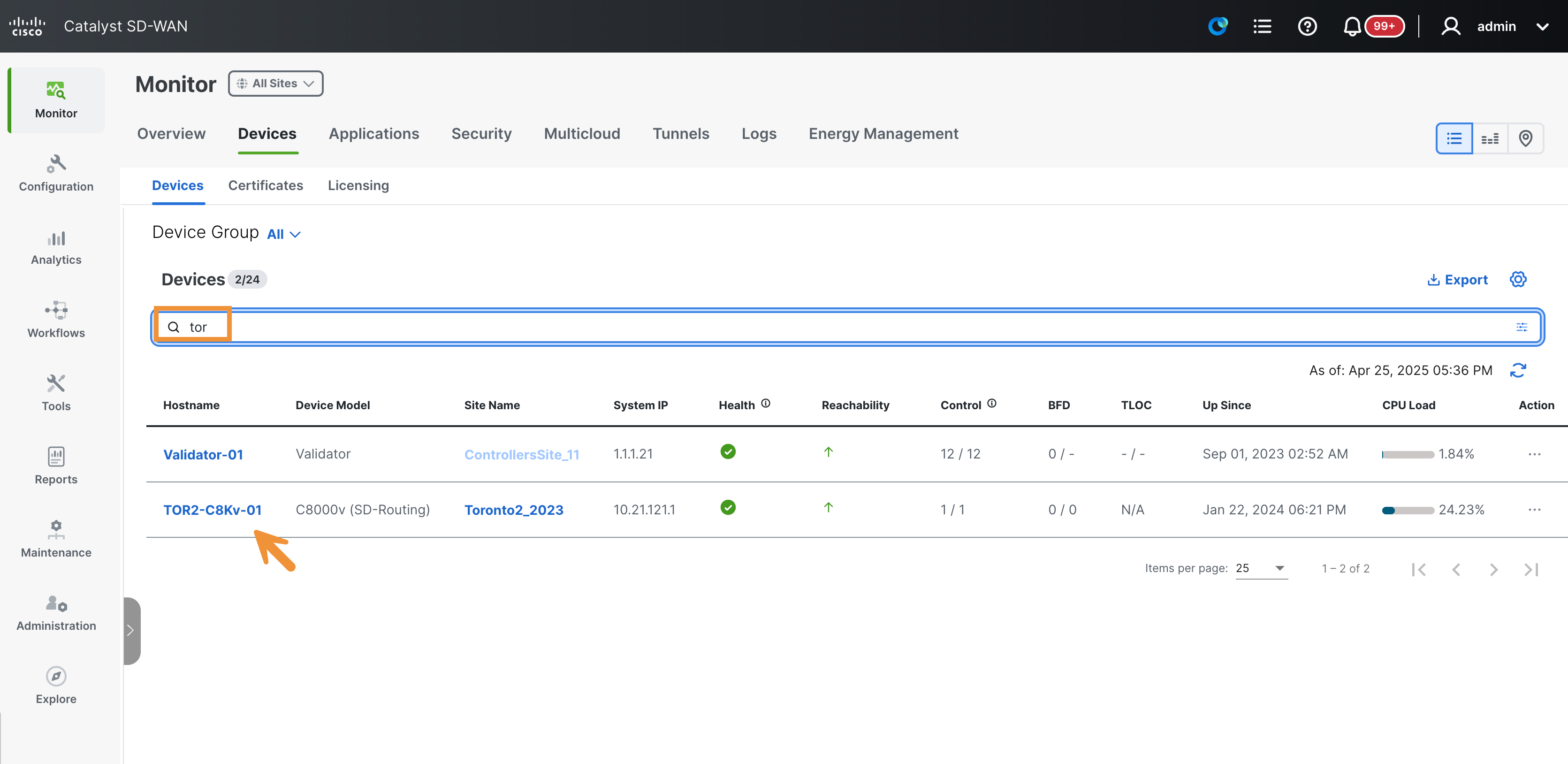Go to Maintenance in the sidebar

[x=56, y=539]
